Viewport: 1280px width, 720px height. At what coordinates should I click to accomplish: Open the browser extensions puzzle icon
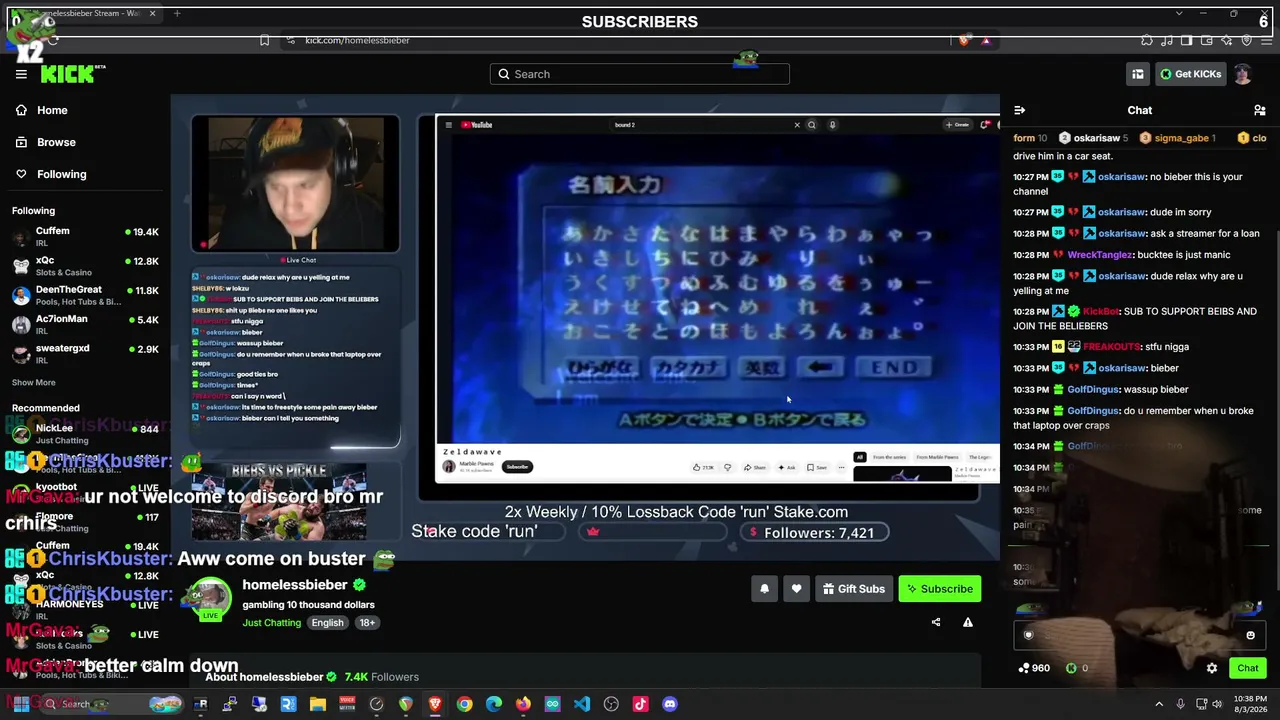click(x=1147, y=40)
